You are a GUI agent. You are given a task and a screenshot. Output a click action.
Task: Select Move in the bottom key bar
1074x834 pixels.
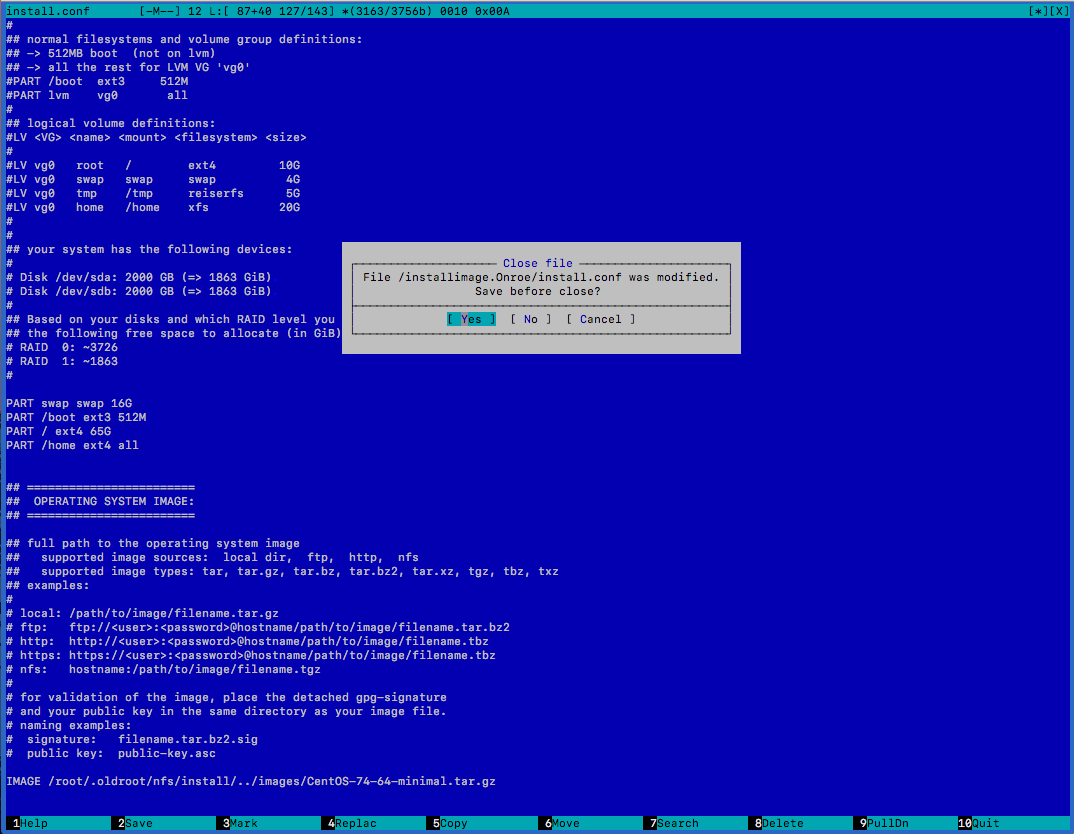tap(565, 823)
